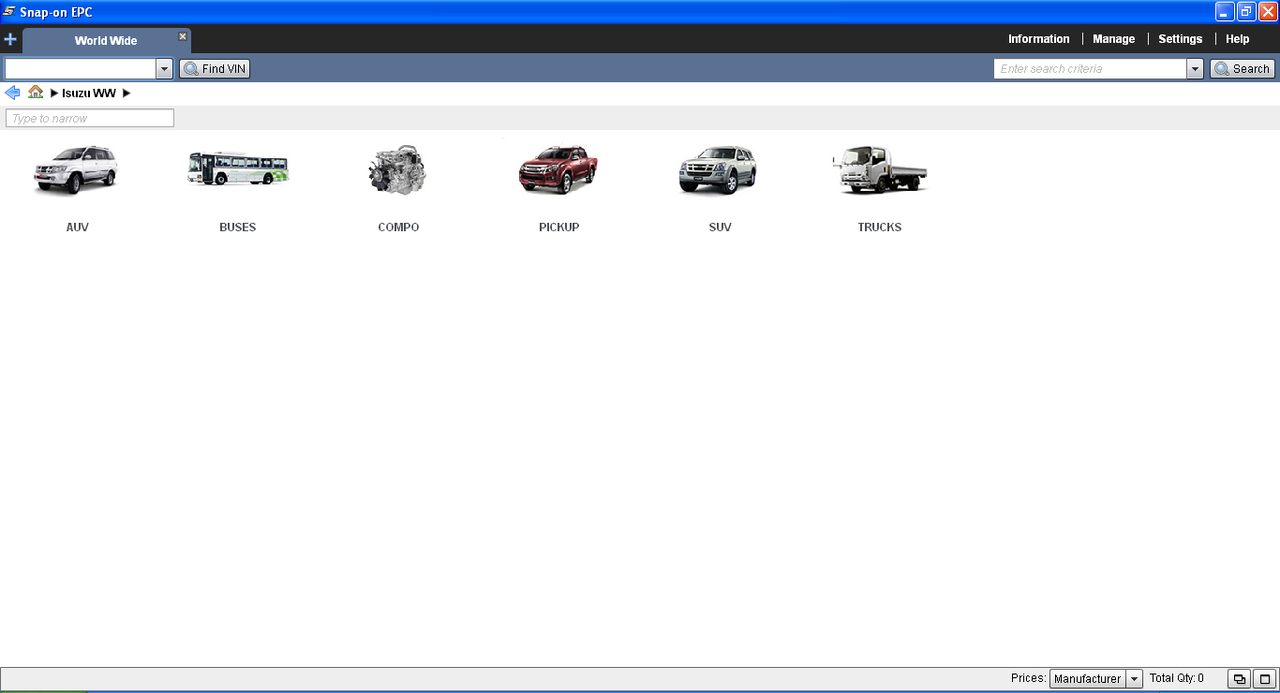Open the SUV category image
Screen dimensions: 1280x693
(x=719, y=170)
